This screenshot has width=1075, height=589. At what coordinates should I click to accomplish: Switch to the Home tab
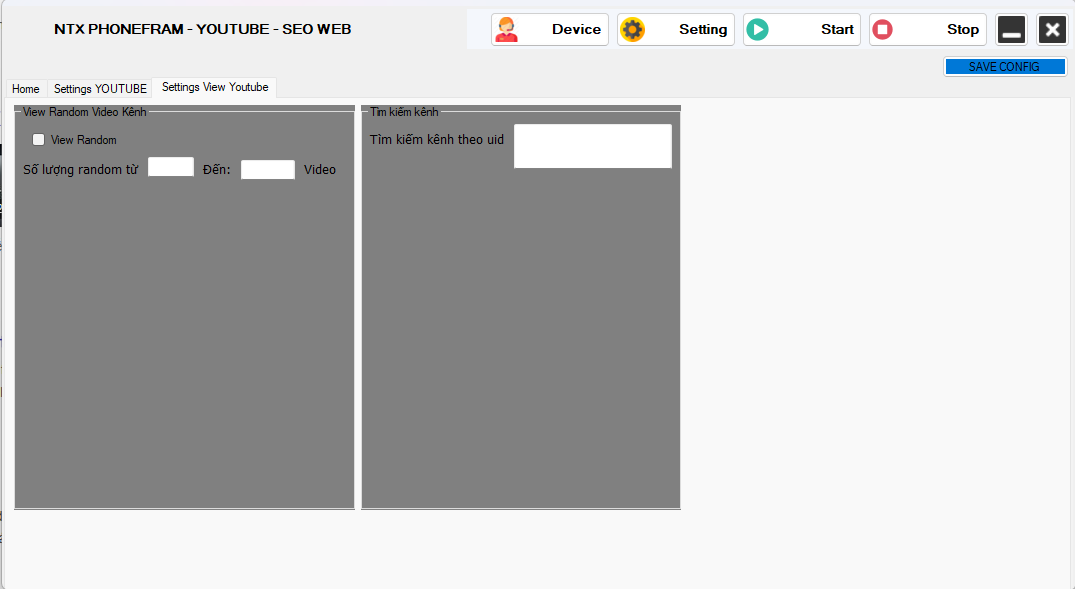tap(26, 89)
